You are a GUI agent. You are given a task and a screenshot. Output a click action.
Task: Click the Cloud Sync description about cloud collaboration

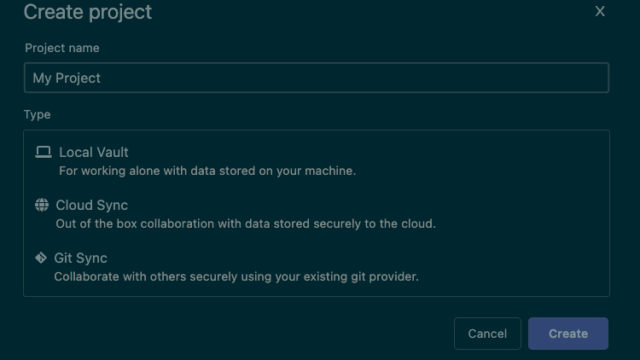click(246, 224)
